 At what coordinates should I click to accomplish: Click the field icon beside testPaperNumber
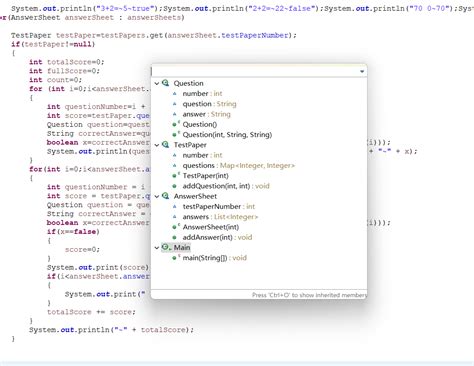pyautogui.click(x=174, y=207)
